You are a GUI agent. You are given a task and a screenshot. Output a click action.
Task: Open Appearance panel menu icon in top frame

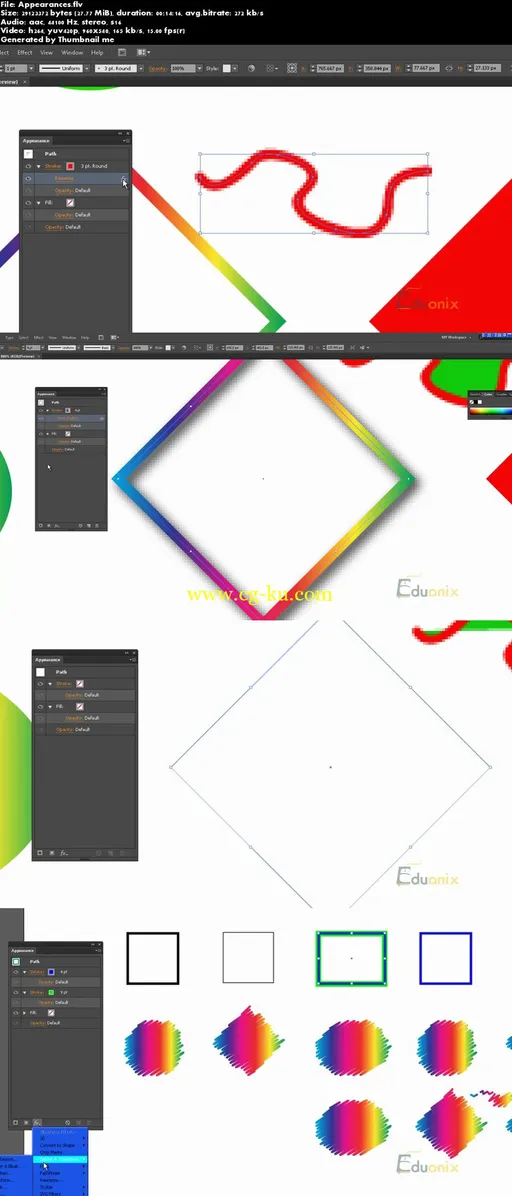pos(127,140)
